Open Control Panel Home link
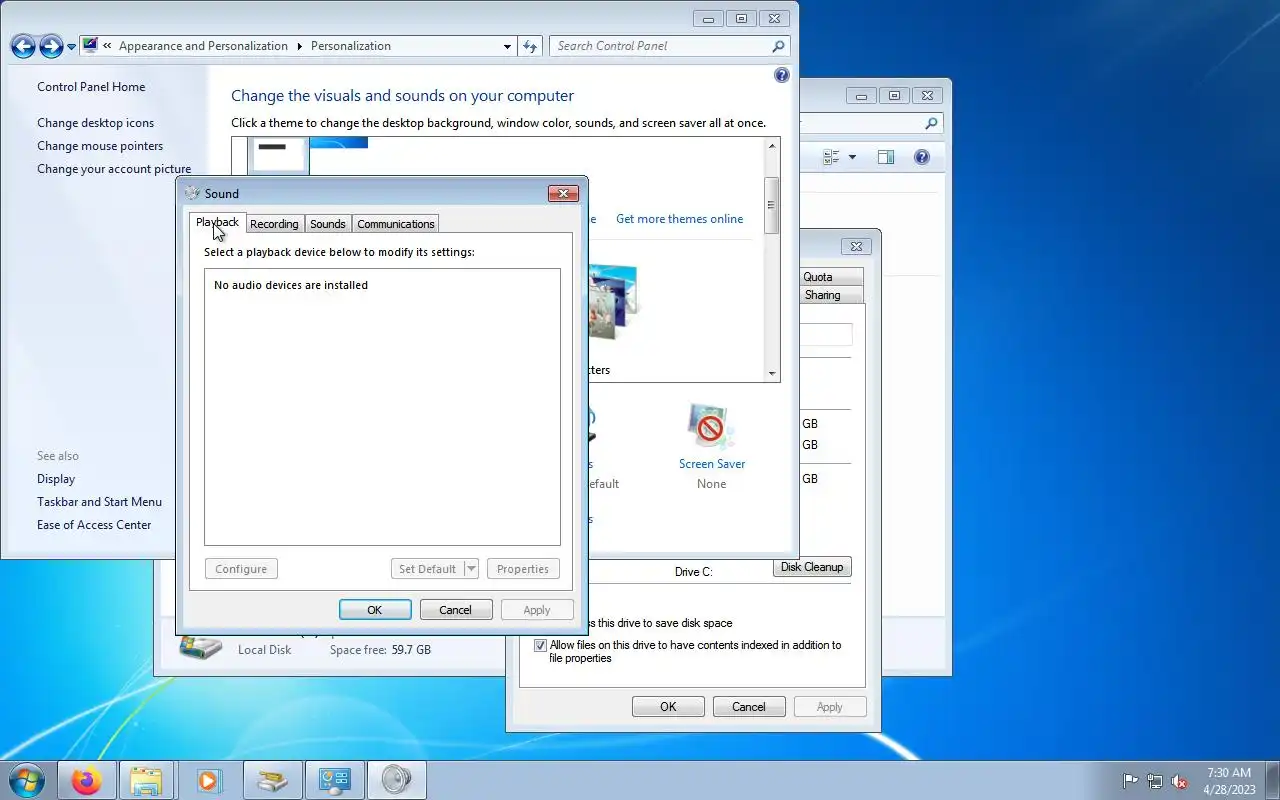This screenshot has height=800, width=1280. (91, 87)
